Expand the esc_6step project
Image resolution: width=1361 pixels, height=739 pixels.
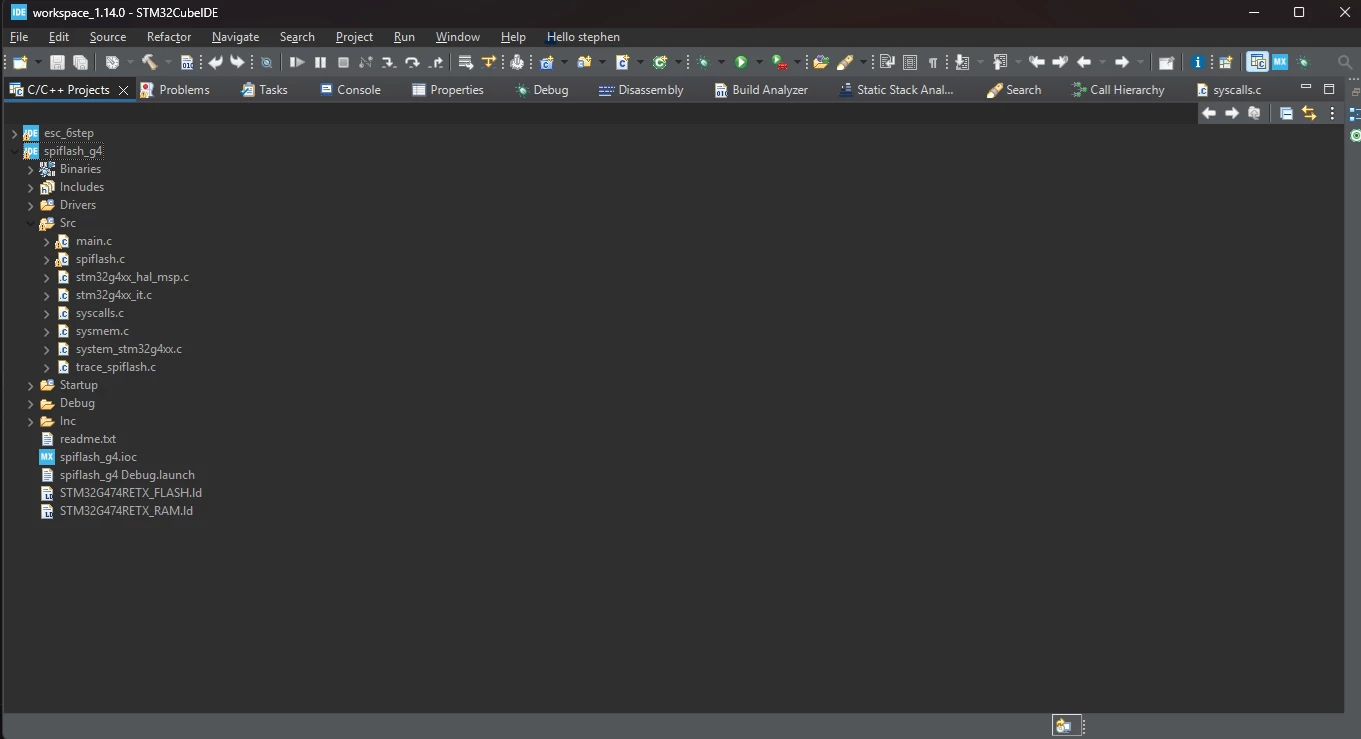coord(14,133)
